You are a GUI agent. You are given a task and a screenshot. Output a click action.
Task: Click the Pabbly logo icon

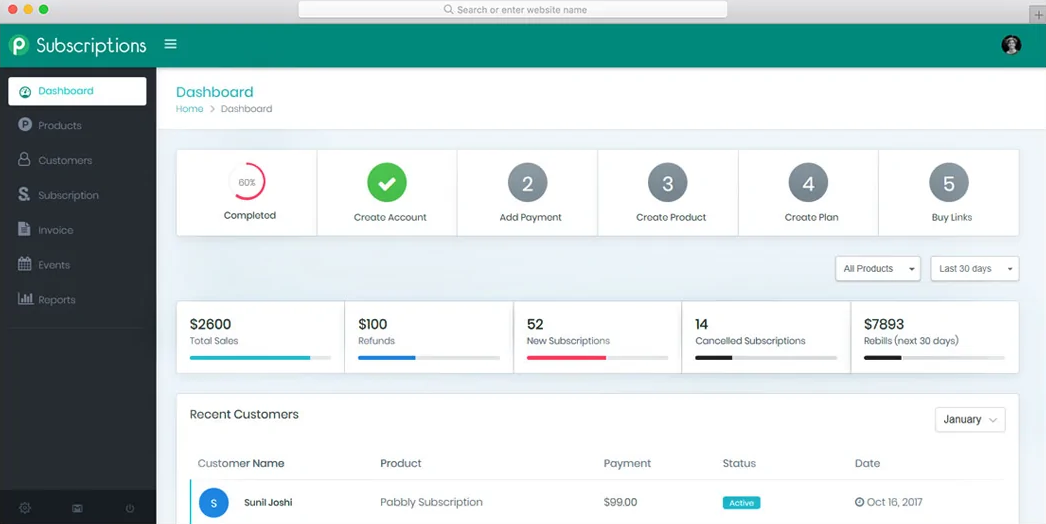pos(19,45)
